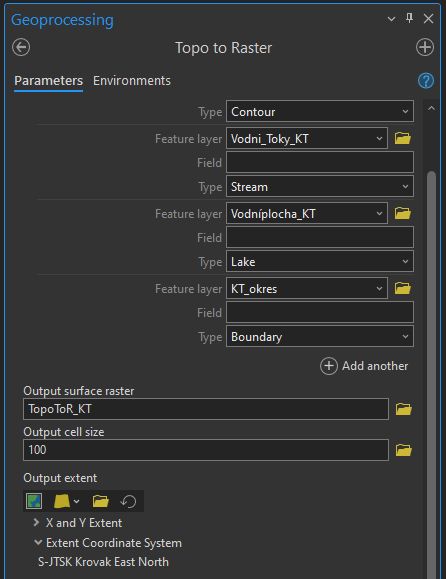This screenshot has width=446, height=579.
Task: Click the scroll up arrow of parameters list
Action: point(431,109)
